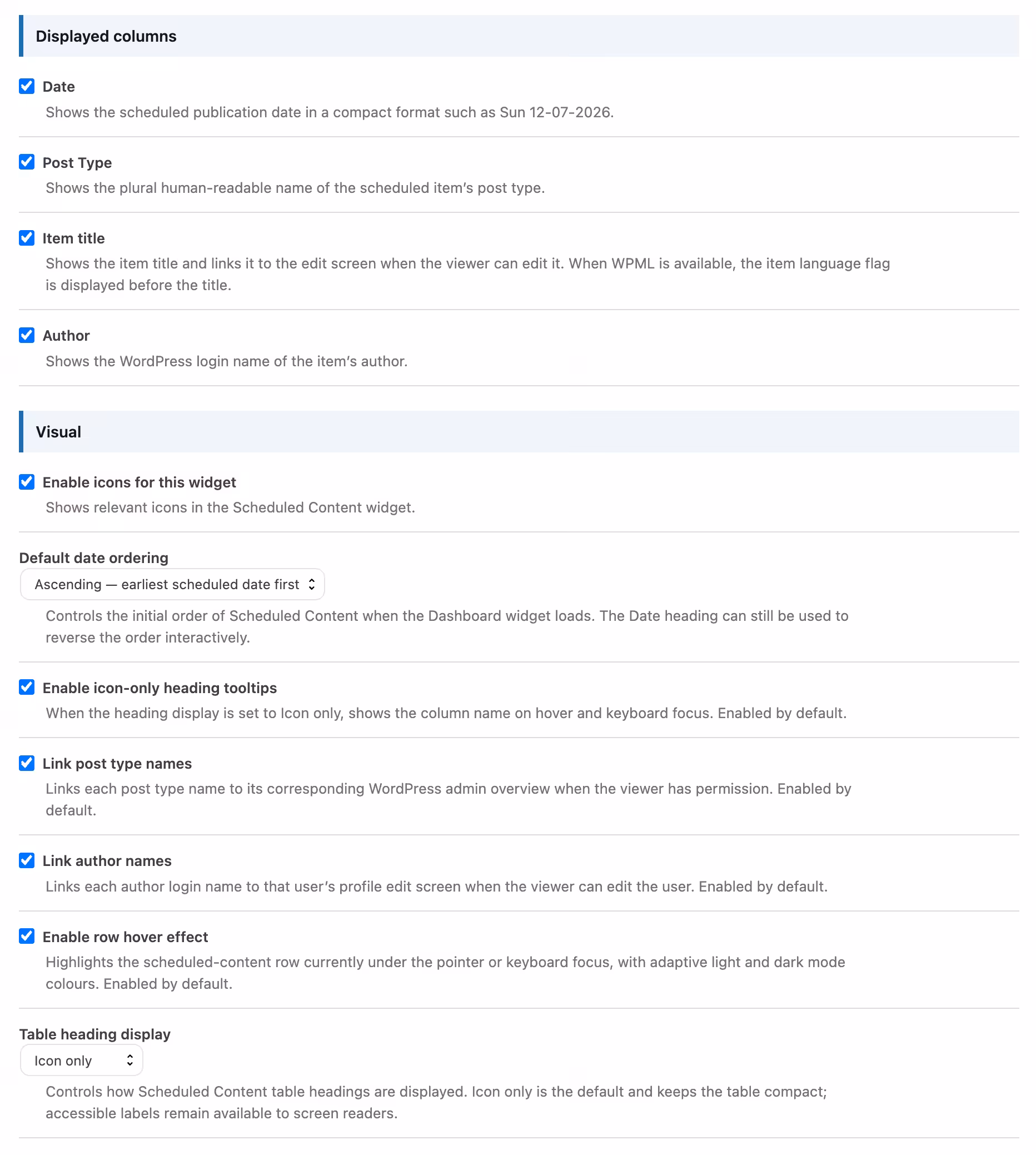Toggle Enable icons for this widget

pyautogui.click(x=27, y=482)
